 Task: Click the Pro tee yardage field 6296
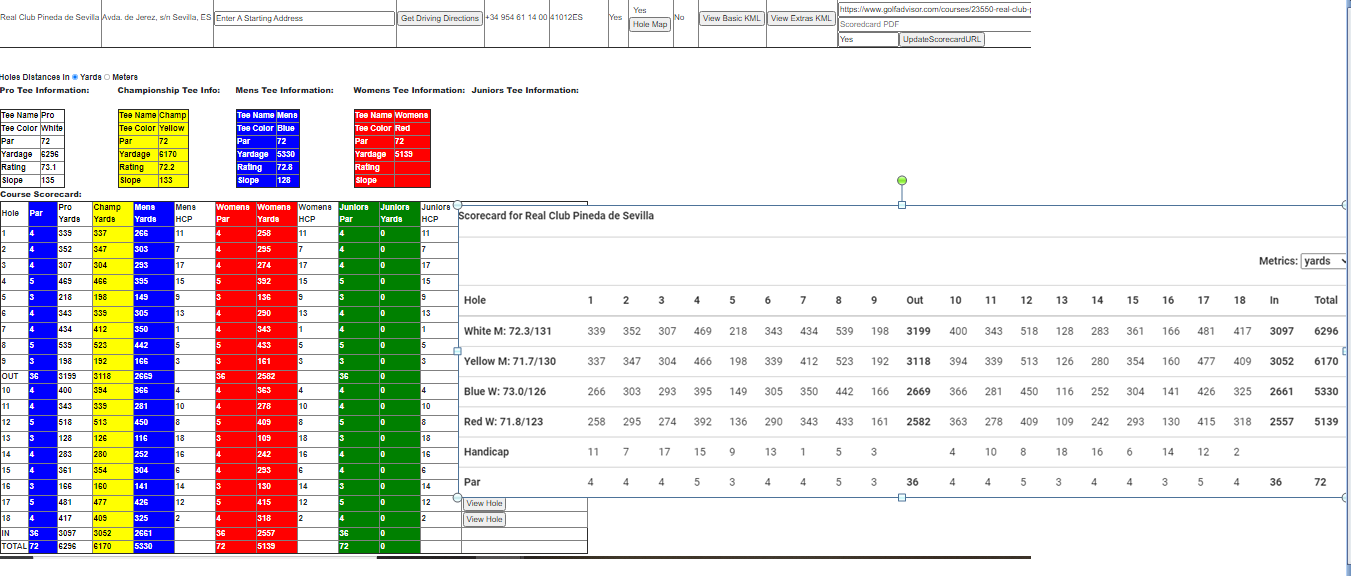[x=52, y=154]
